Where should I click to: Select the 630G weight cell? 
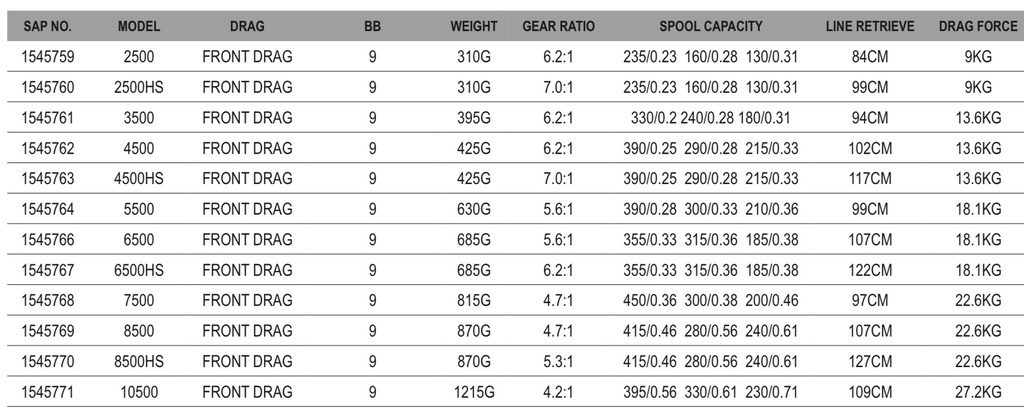click(x=474, y=208)
